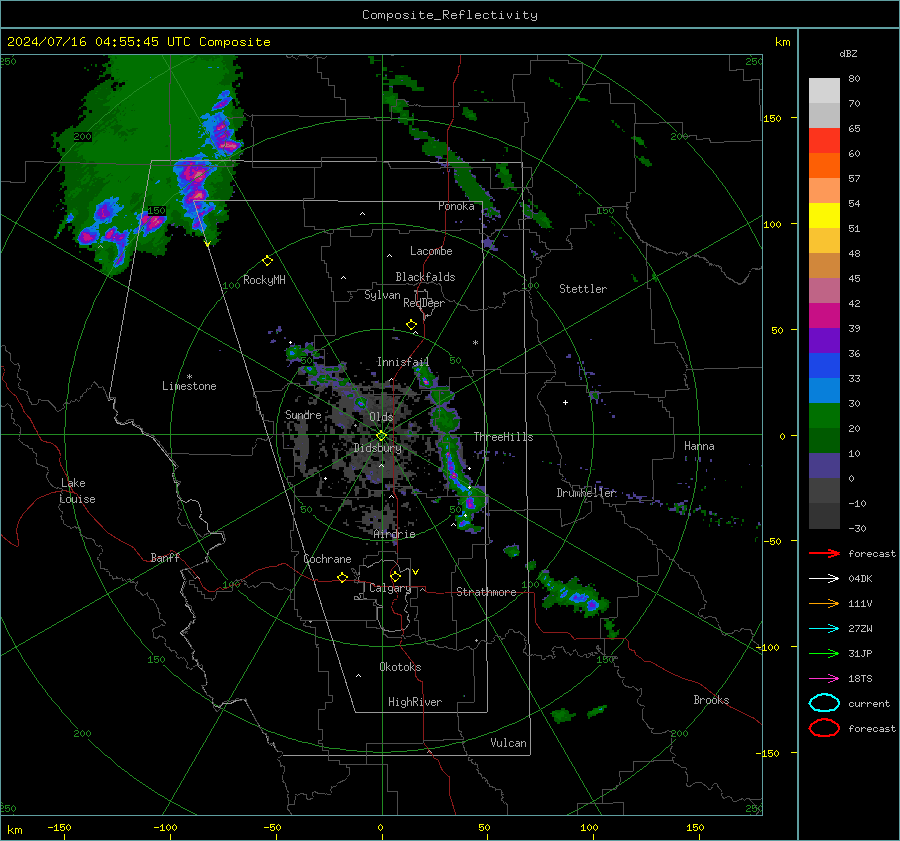Click the cyan 27ZW arrow symbol

point(824,629)
